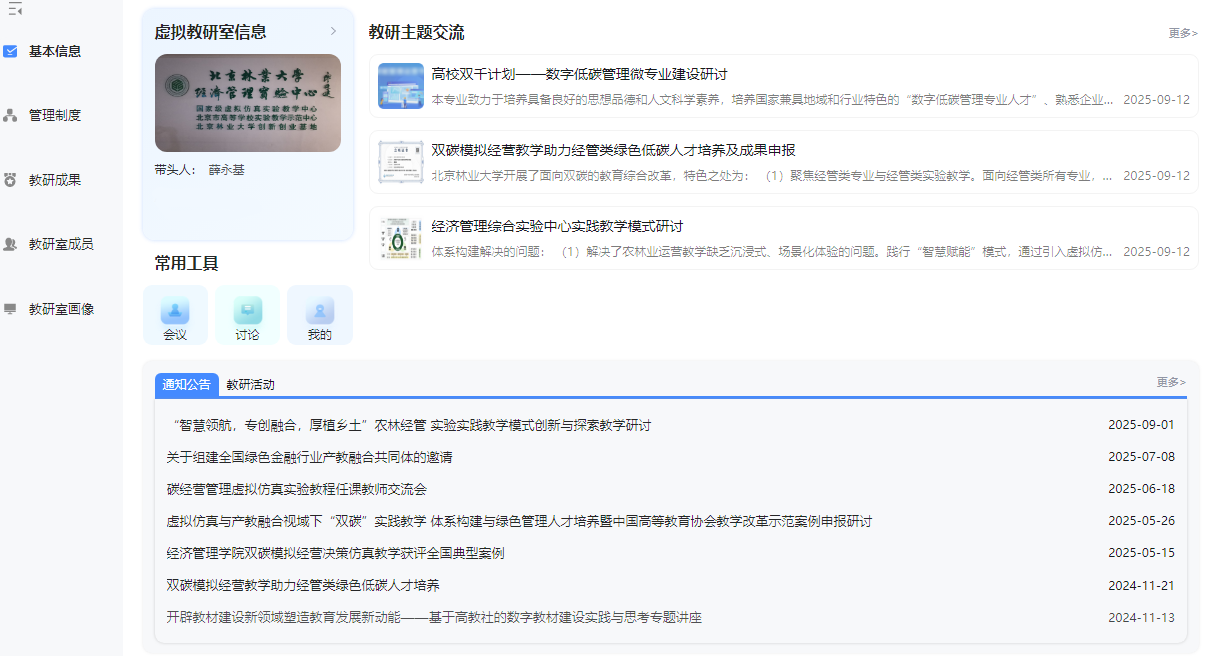1206x656 pixels.
Task: Open the 讨论 tool
Action: (247, 314)
